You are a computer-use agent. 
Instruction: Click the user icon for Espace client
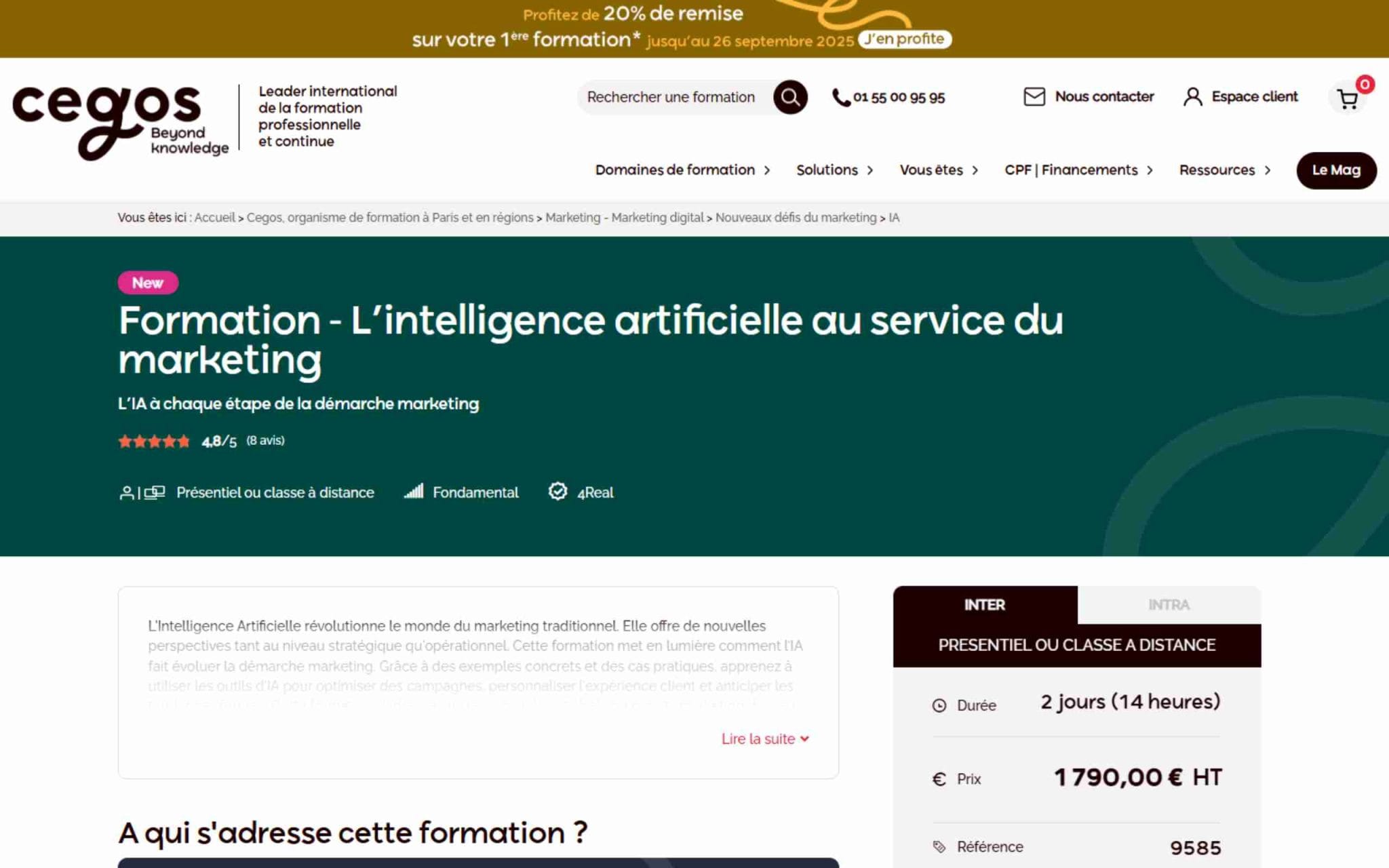click(x=1192, y=97)
